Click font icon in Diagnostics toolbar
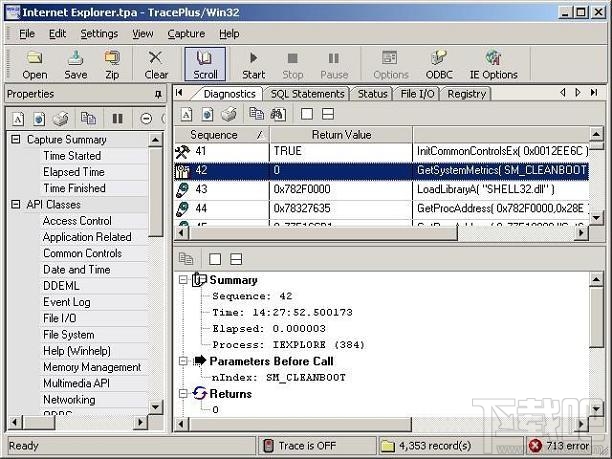The width and height of the screenshot is (612, 459). click(x=187, y=114)
